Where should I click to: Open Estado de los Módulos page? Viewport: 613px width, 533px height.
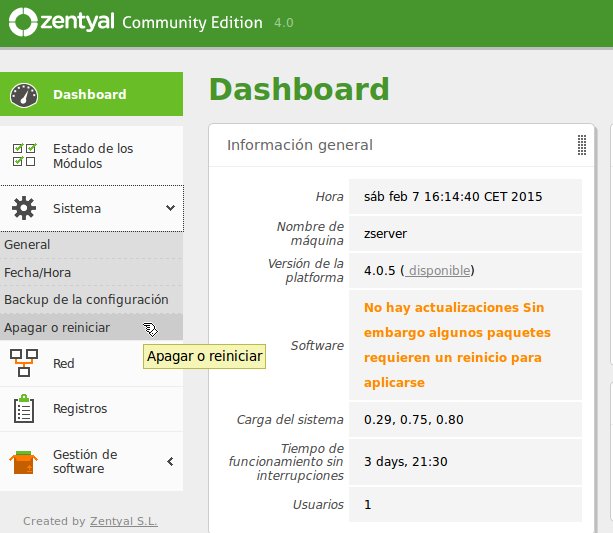pos(91,156)
